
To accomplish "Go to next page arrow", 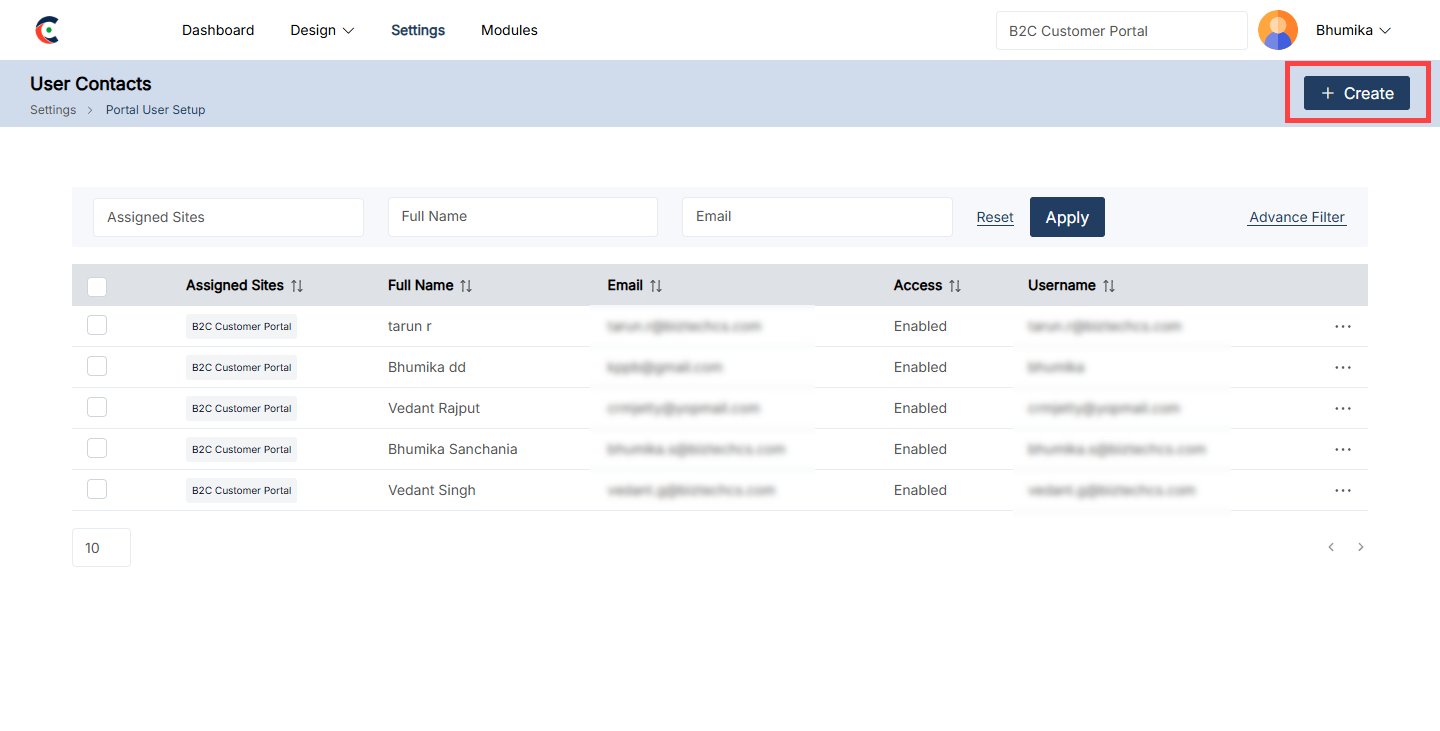I will [1360, 547].
